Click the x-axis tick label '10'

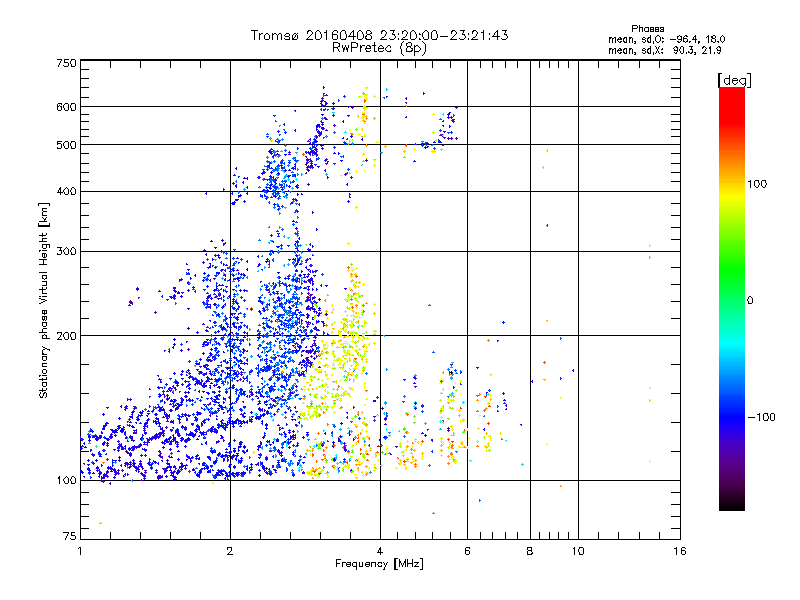click(578, 551)
